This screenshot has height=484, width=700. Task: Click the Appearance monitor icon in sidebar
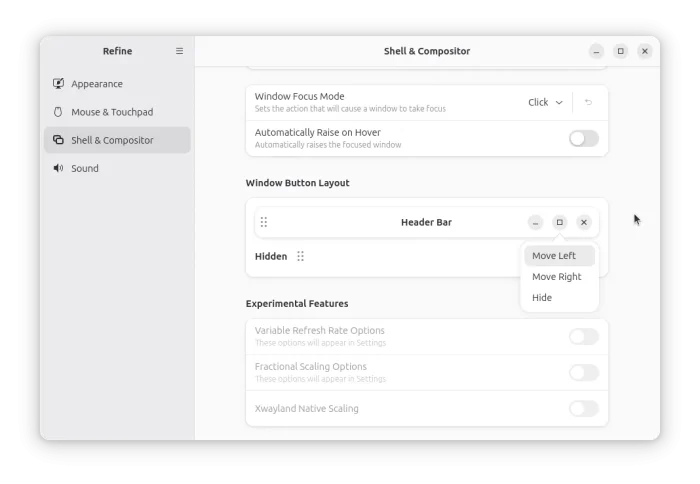click(x=58, y=83)
